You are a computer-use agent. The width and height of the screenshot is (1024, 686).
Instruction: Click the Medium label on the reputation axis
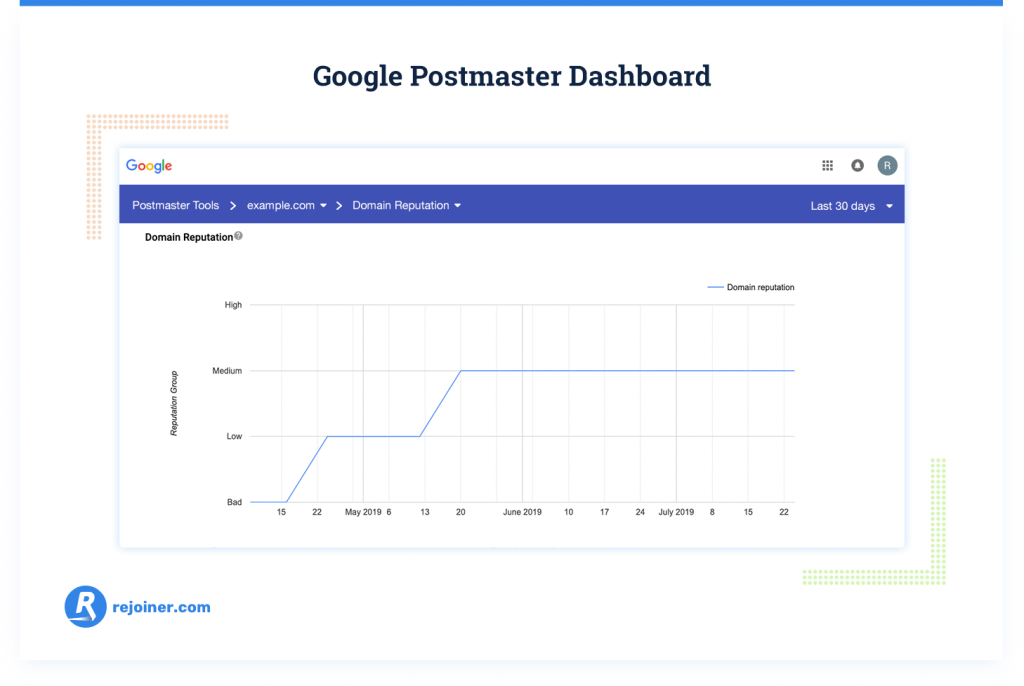click(x=228, y=370)
